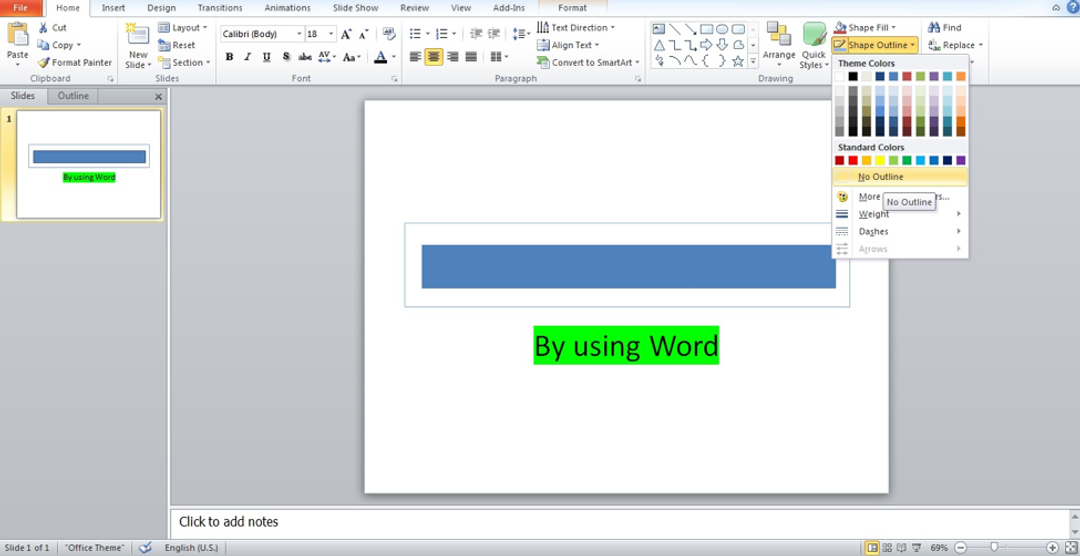Decrease font size with Shrink Font
This screenshot has height=556, width=1080.
[x=362, y=34]
